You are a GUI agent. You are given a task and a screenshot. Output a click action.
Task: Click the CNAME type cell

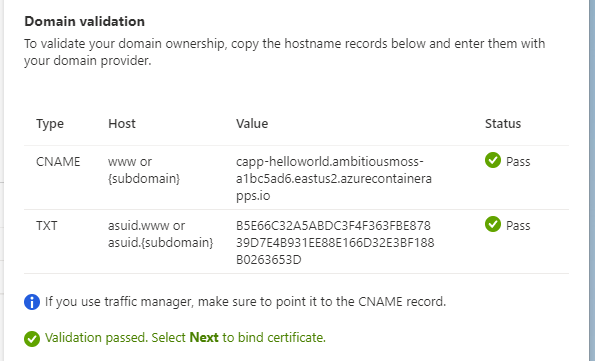pyautogui.click(x=58, y=162)
